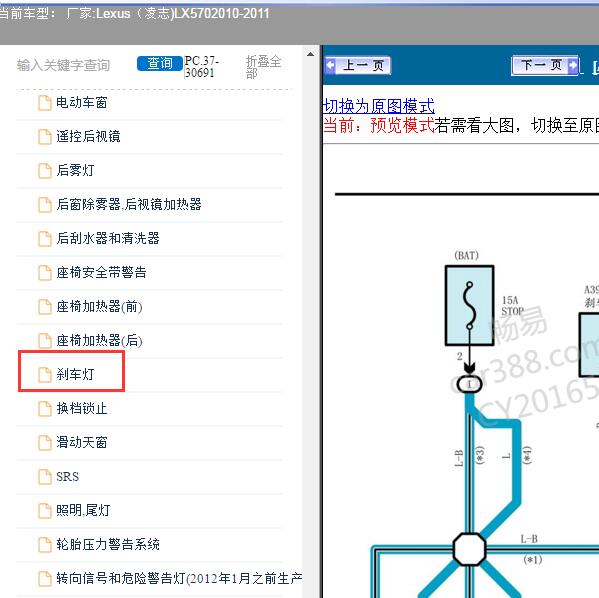Click the page icon beside 轮胎压力警告系统
The height and width of the screenshot is (598, 599).
click(x=45, y=545)
